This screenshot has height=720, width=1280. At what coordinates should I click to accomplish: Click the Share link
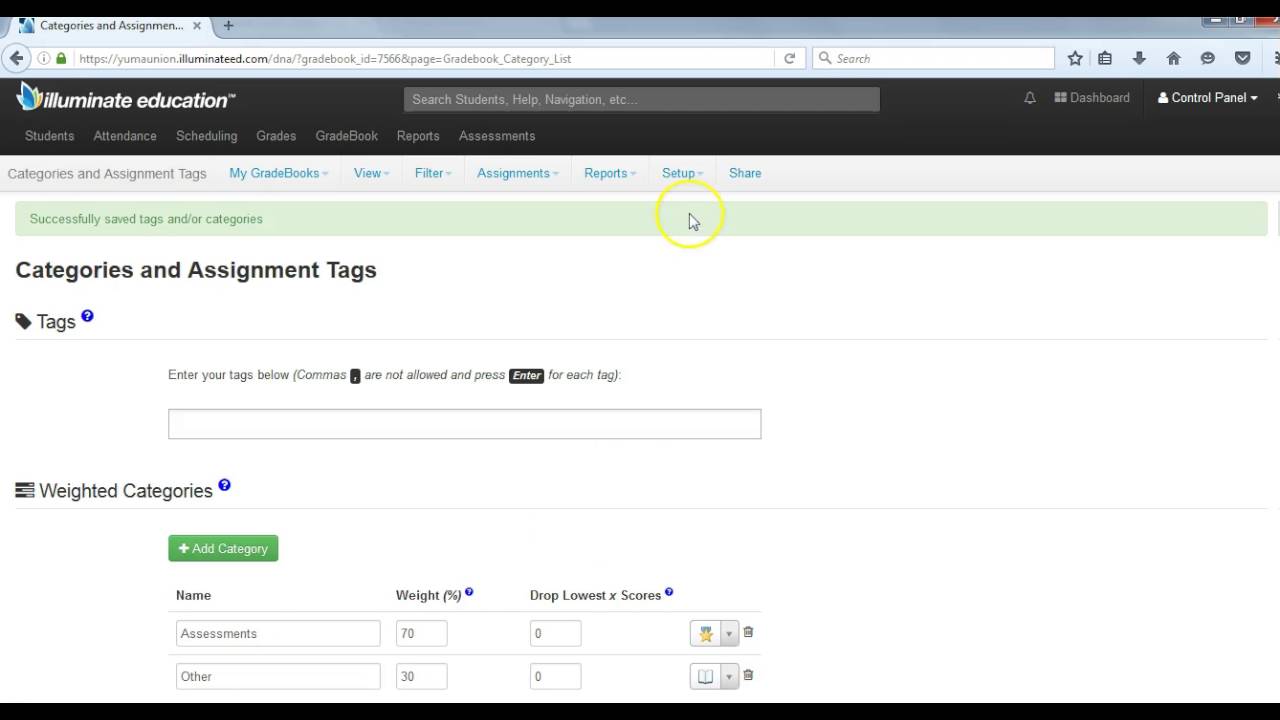(x=745, y=173)
